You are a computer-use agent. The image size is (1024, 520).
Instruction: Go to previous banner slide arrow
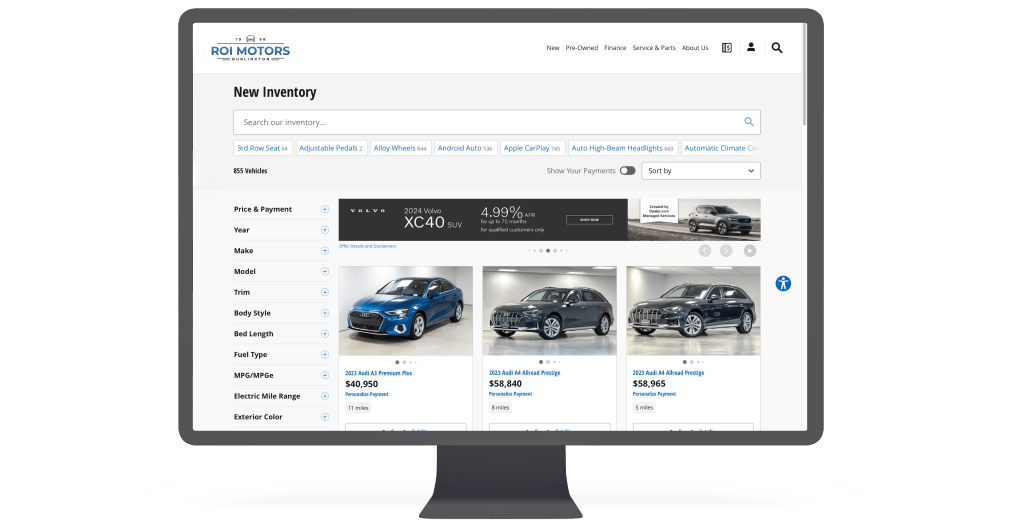(x=705, y=251)
